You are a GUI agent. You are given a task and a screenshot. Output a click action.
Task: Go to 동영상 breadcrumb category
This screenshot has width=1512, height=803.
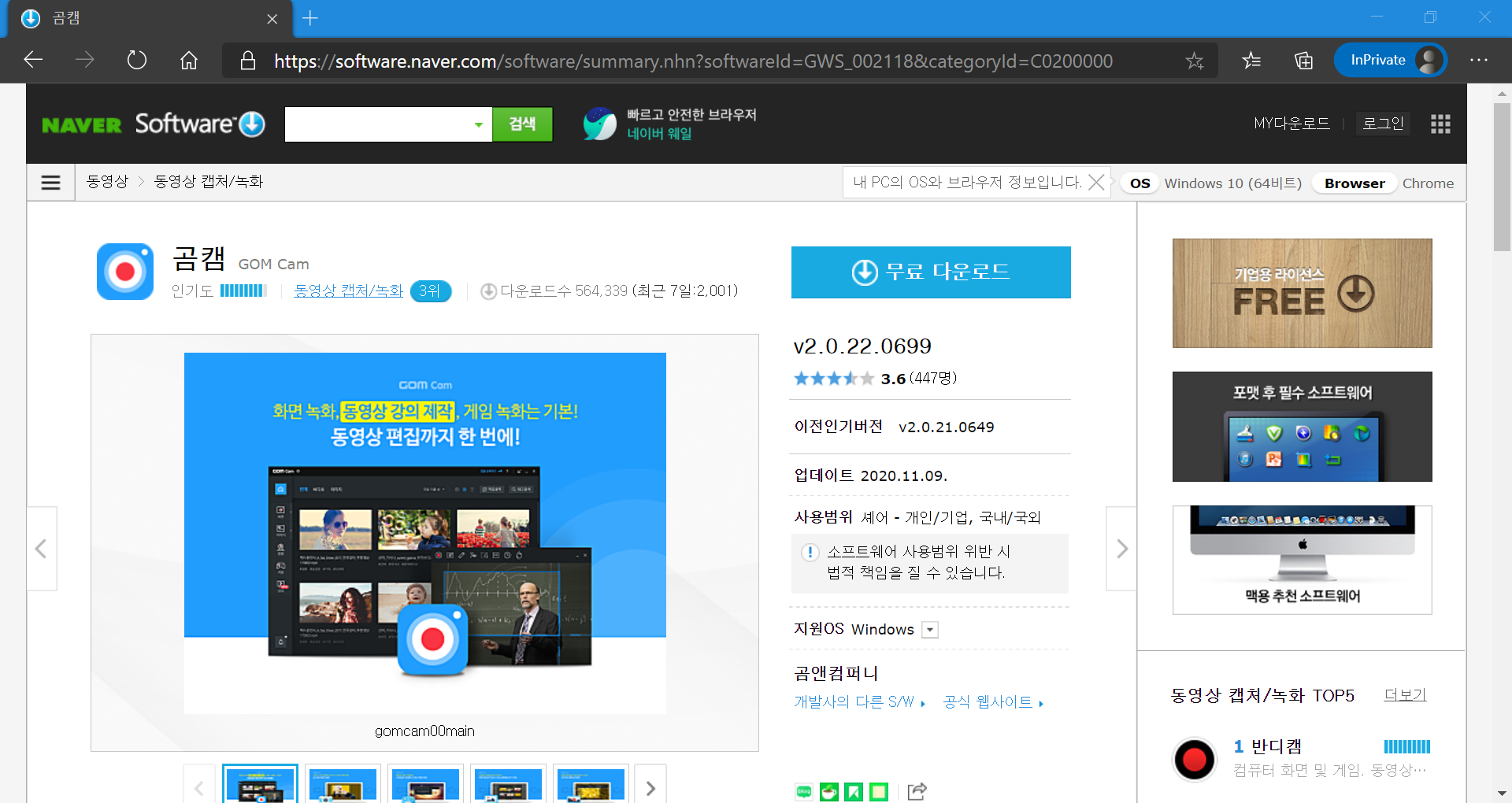tap(107, 182)
